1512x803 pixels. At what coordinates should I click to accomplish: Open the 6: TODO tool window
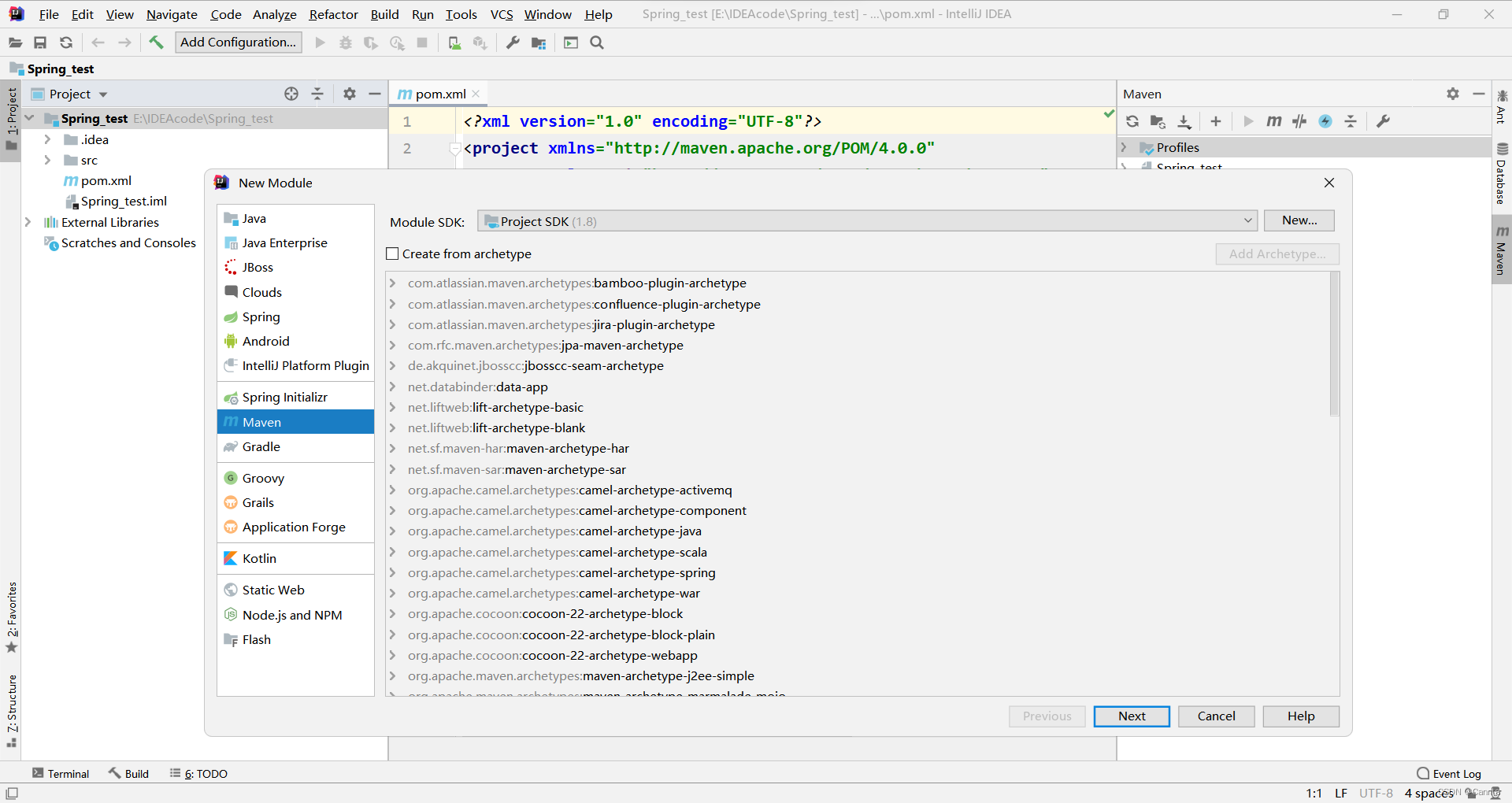pyautogui.click(x=199, y=773)
